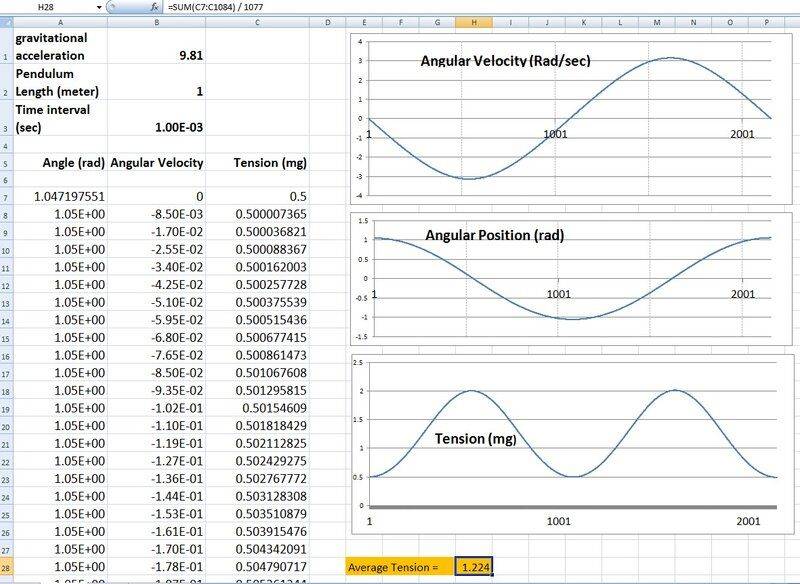Open the Name Box dropdown arrow
The height and width of the screenshot is (584, 800).
(101, 7)
